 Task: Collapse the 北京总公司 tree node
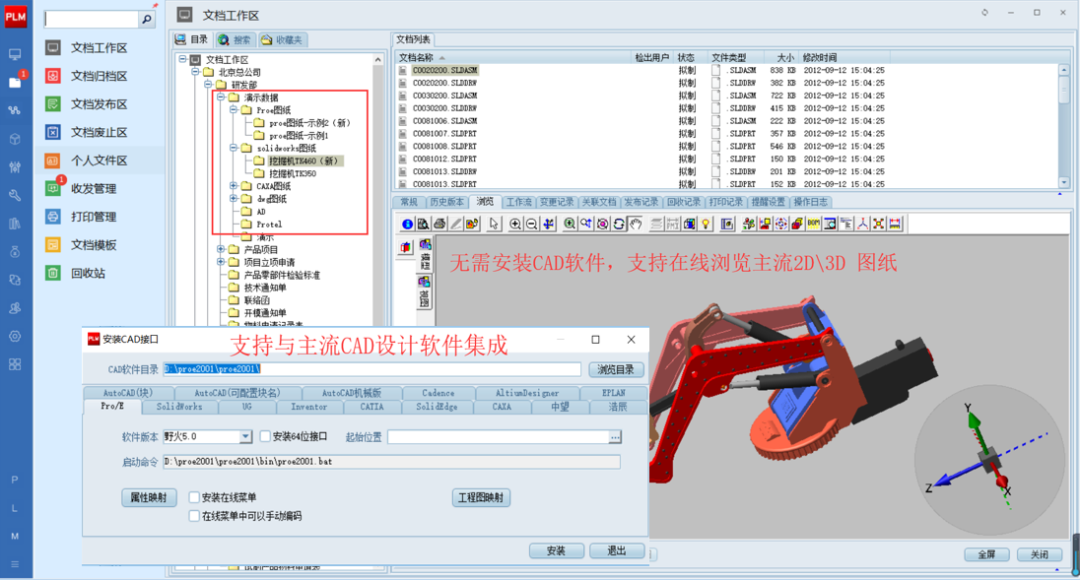click(195, 72)
